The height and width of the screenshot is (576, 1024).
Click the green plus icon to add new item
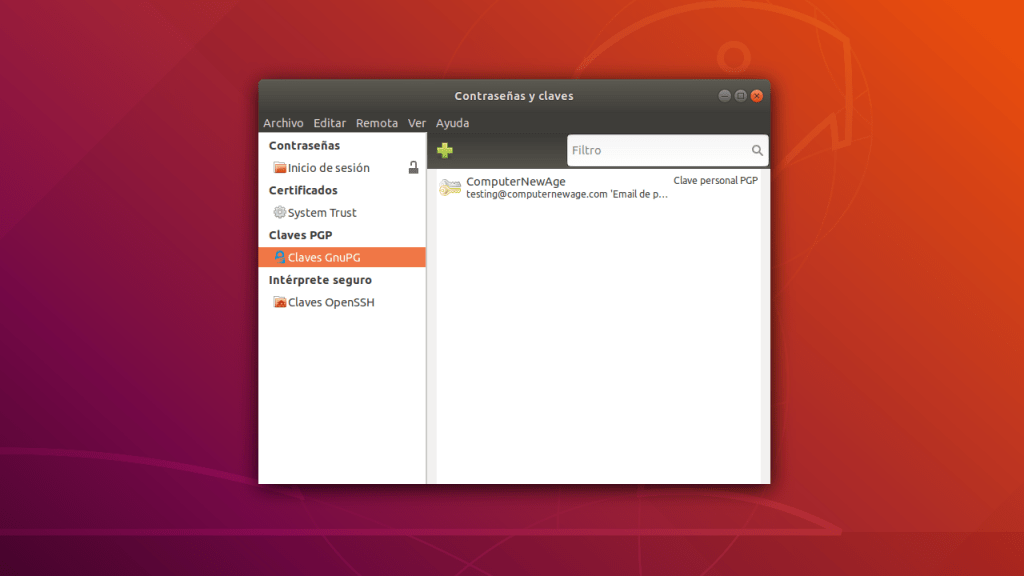point(443,150)
